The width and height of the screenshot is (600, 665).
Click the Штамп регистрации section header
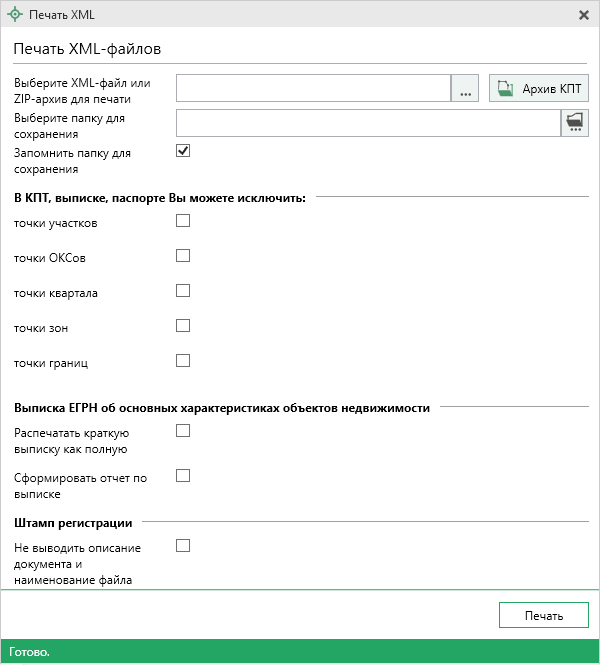click(x=73, y=522)
